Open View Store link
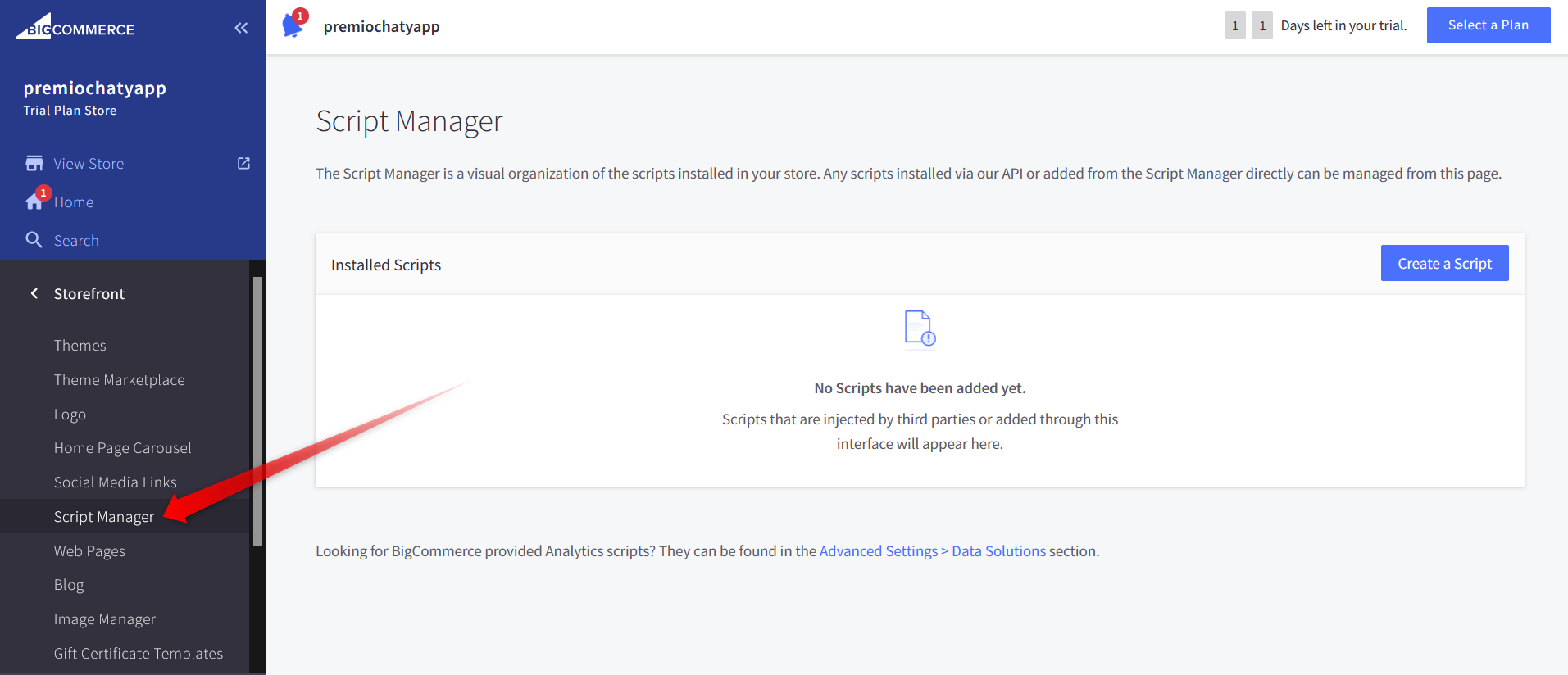Image resolution: width=1568 pixels, height=675 pixels. pyautogui.click(x=89, y=164)
